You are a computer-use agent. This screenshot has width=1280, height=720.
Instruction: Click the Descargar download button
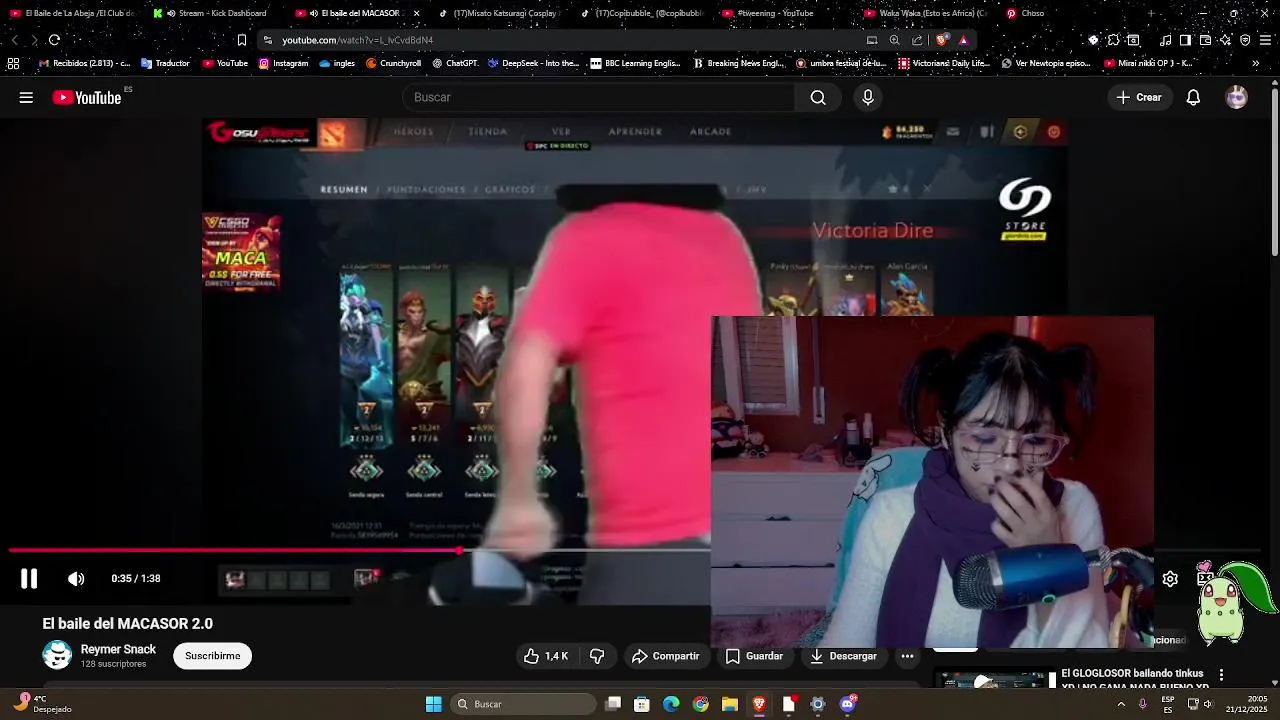pos(843,656)
